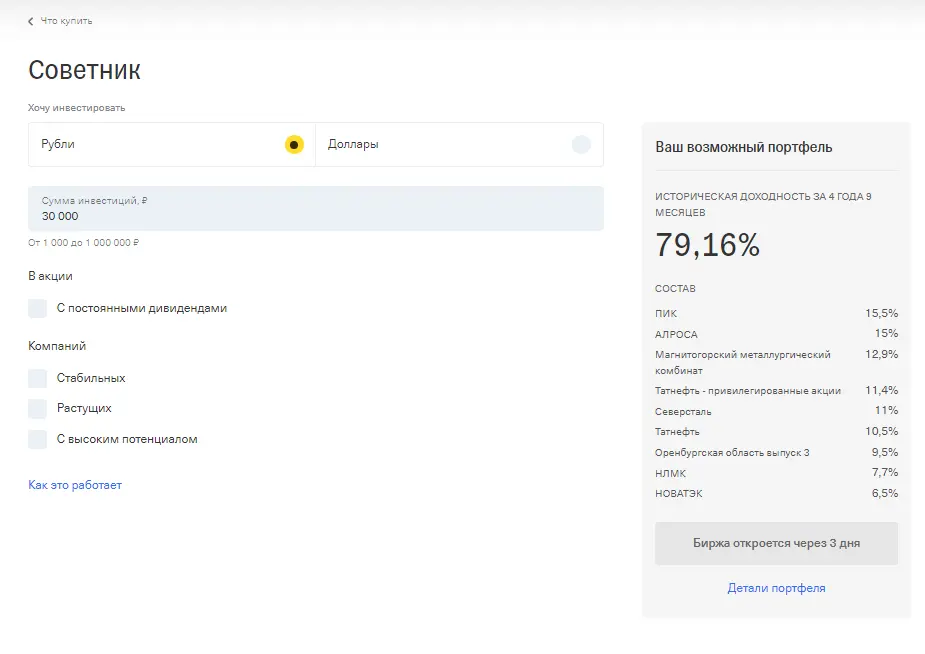
Task: Click the АЛРОСА portfolio row
Action: point(776,334)
